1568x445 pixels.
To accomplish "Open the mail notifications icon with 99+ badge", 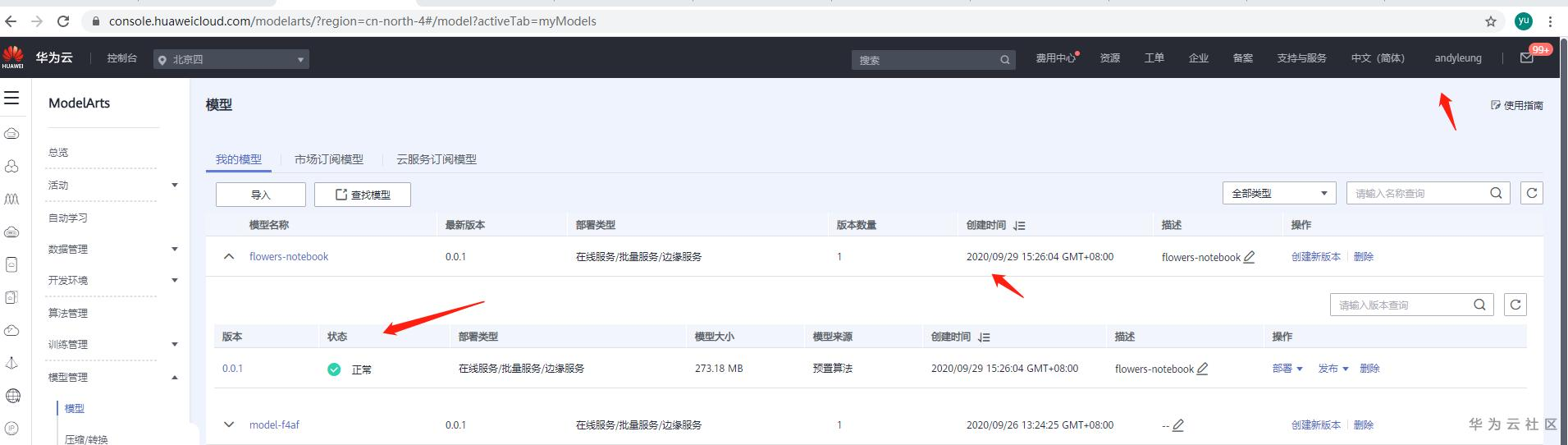I will pyautogui.click(x=1527, y=57).
